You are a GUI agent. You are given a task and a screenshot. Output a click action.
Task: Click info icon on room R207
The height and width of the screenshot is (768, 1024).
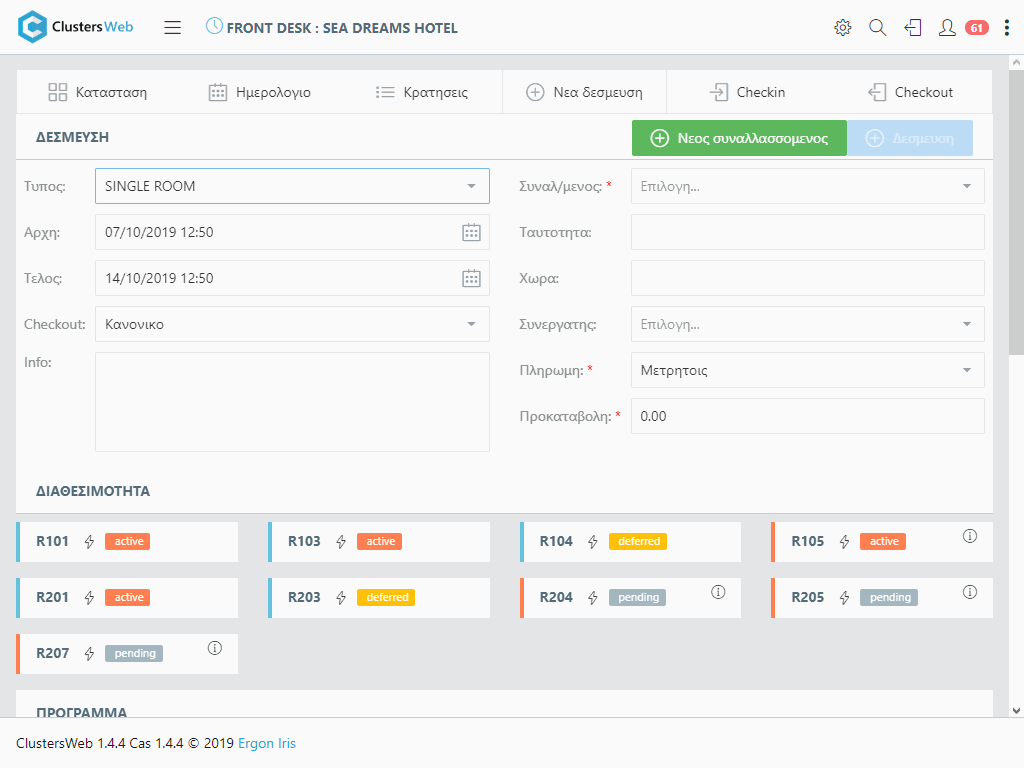[214, 648]
